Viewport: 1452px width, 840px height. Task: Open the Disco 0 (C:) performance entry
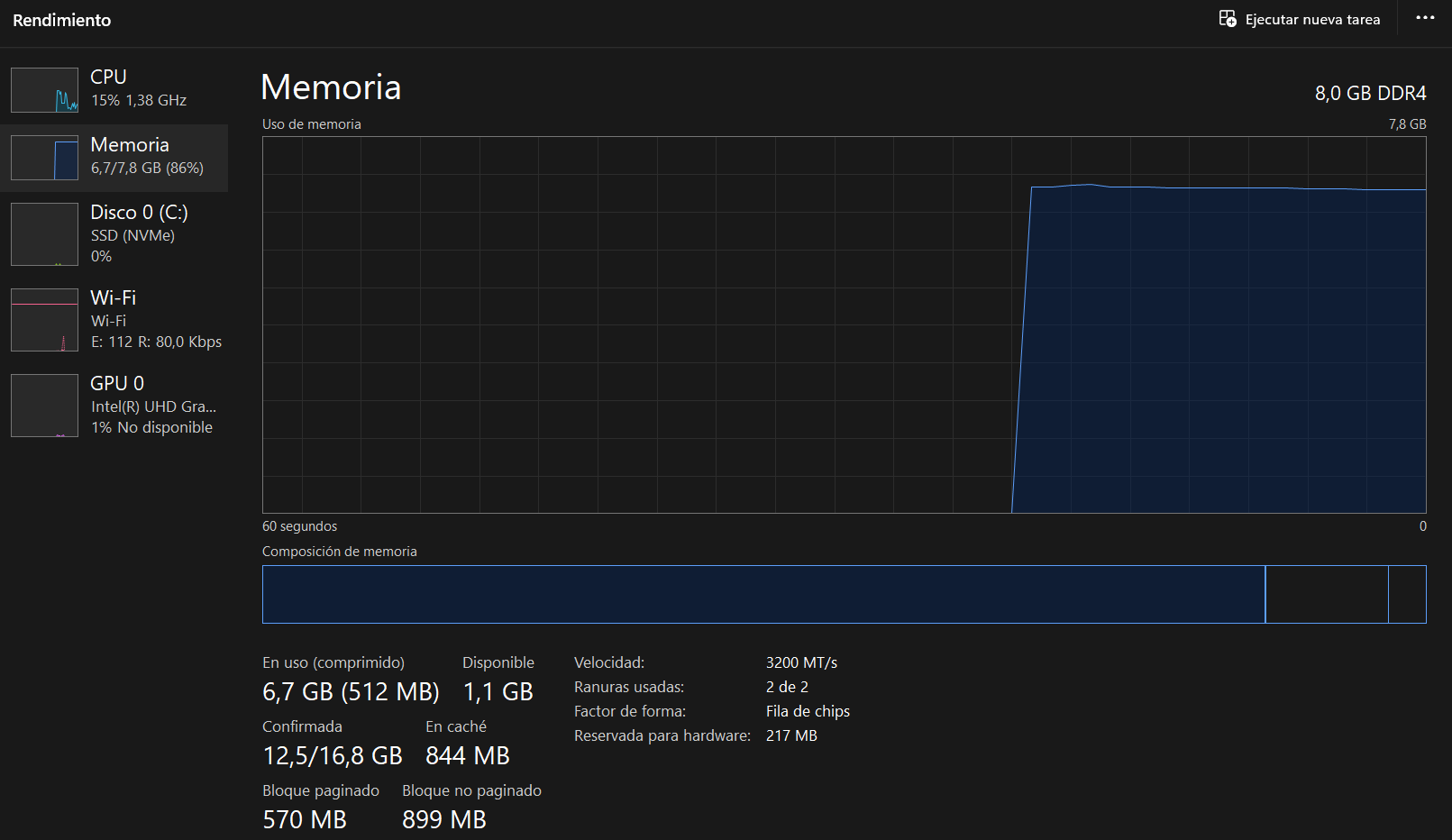click(114, 234)
